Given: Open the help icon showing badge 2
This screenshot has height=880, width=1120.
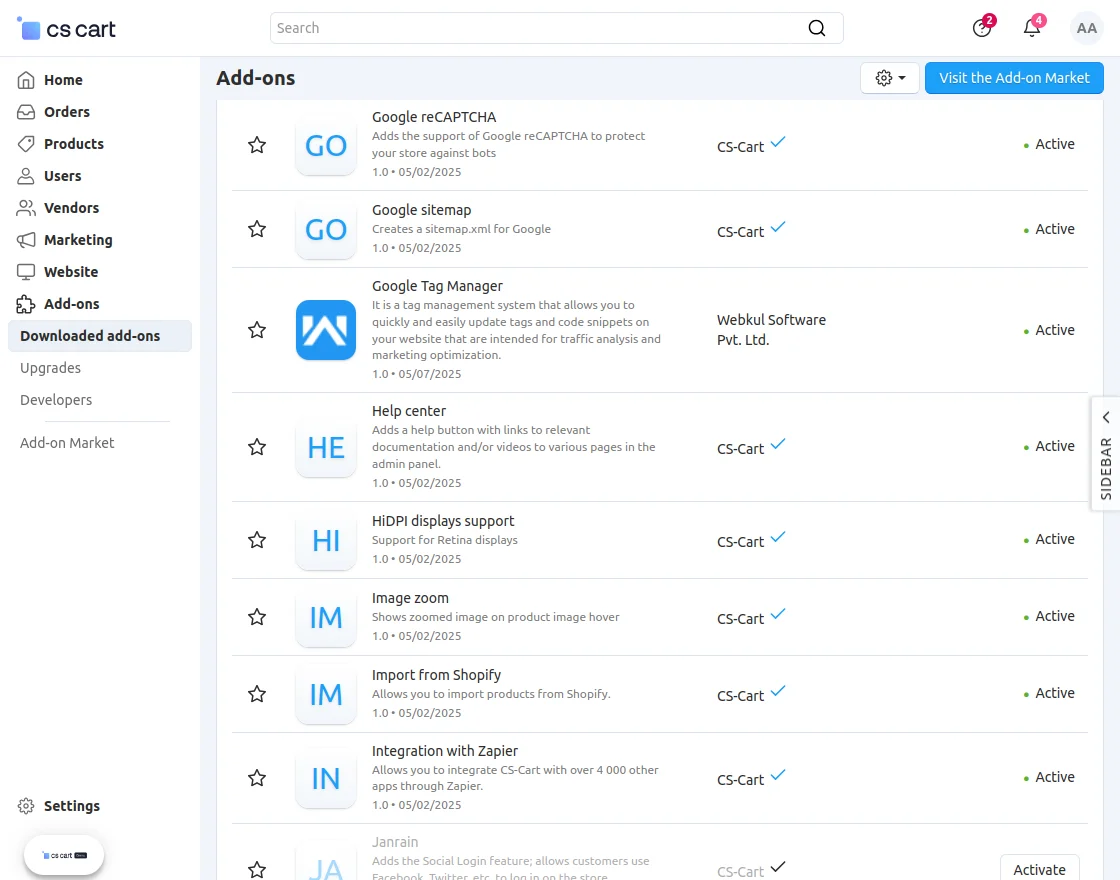Looking at the screenshot, I should pyautogui.click(x=982, y=28).
